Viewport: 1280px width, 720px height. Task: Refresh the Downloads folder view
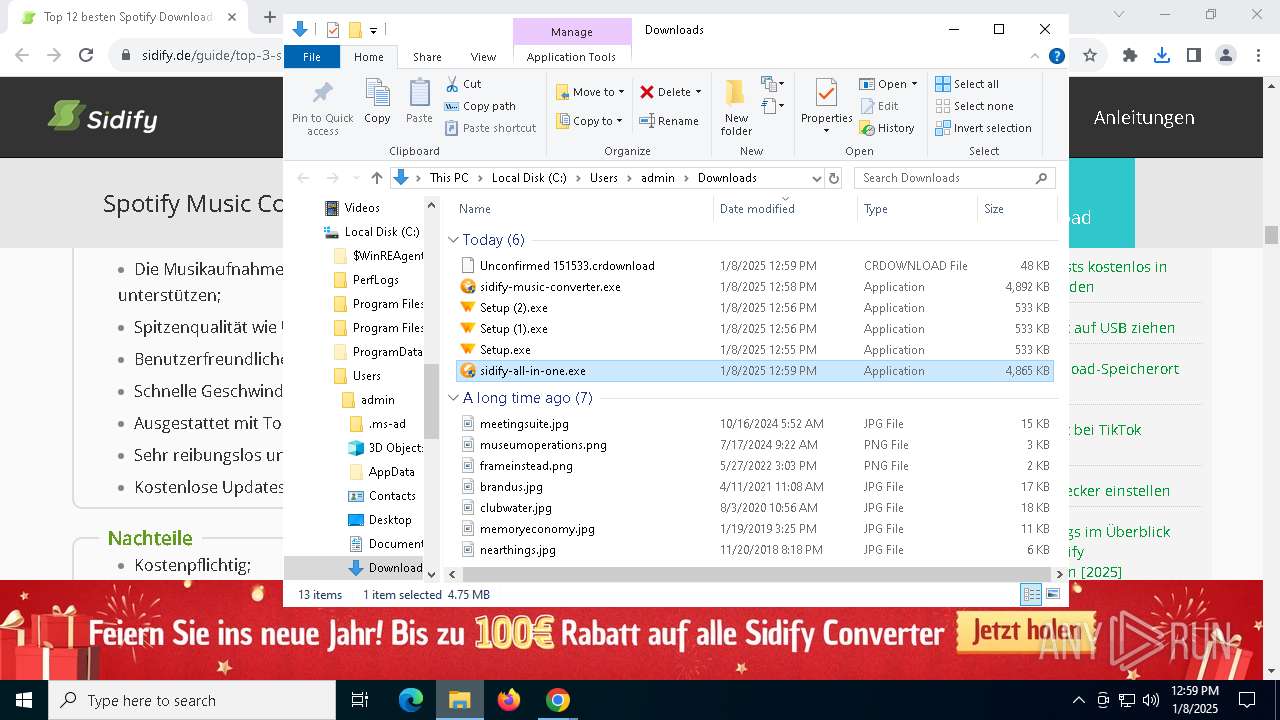tap(834, 178)
